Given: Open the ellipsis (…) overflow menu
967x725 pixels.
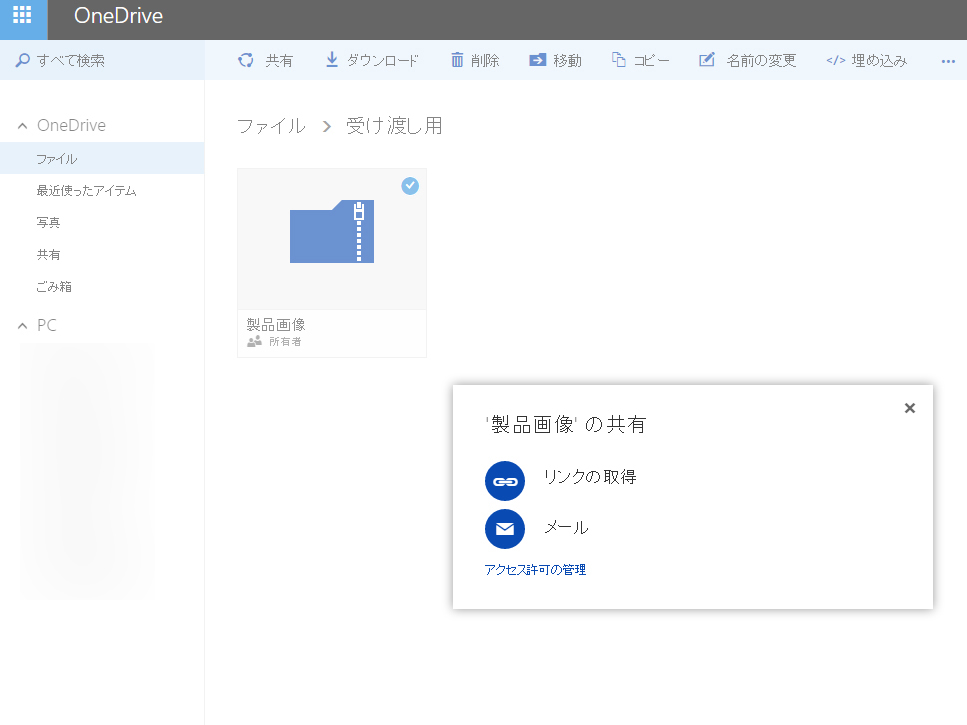Looking at the screenshot, I should tap(948, 60).
